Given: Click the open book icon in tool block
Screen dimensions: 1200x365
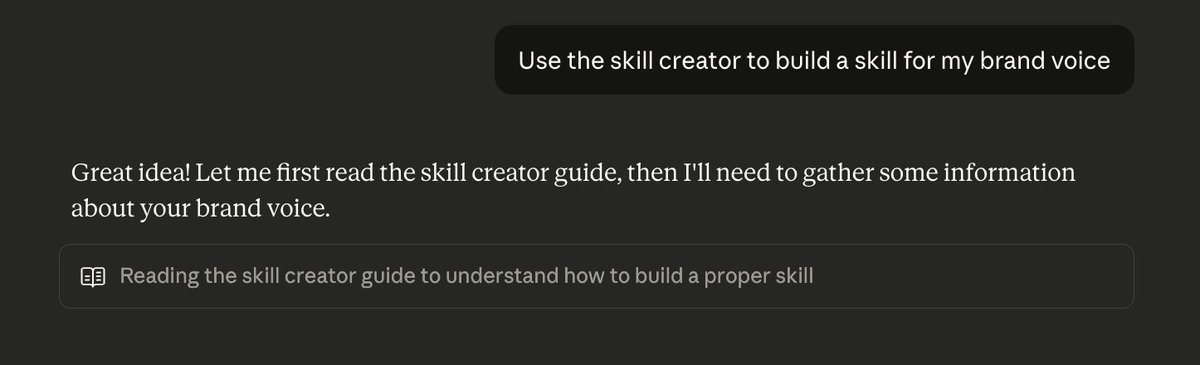Looking at the screenshot, I should pos(93,277).
